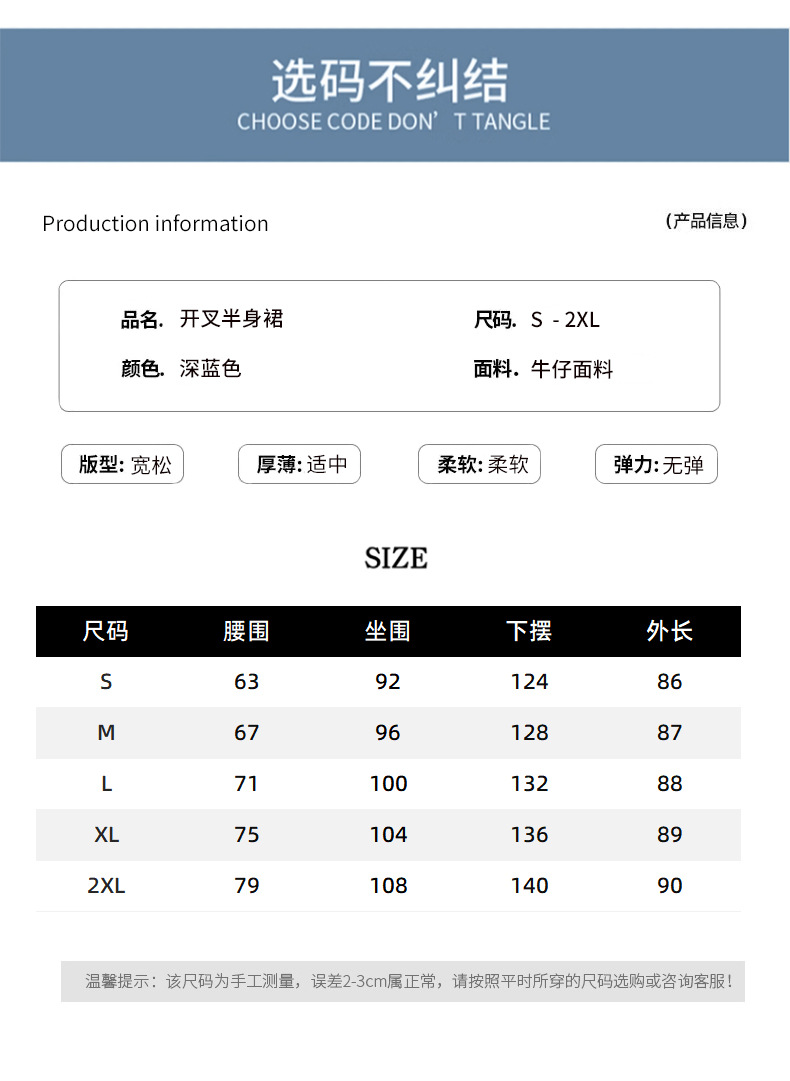Click the 温馨提示 note bar
Screen dimensions: 790x1081
point(403,981)
